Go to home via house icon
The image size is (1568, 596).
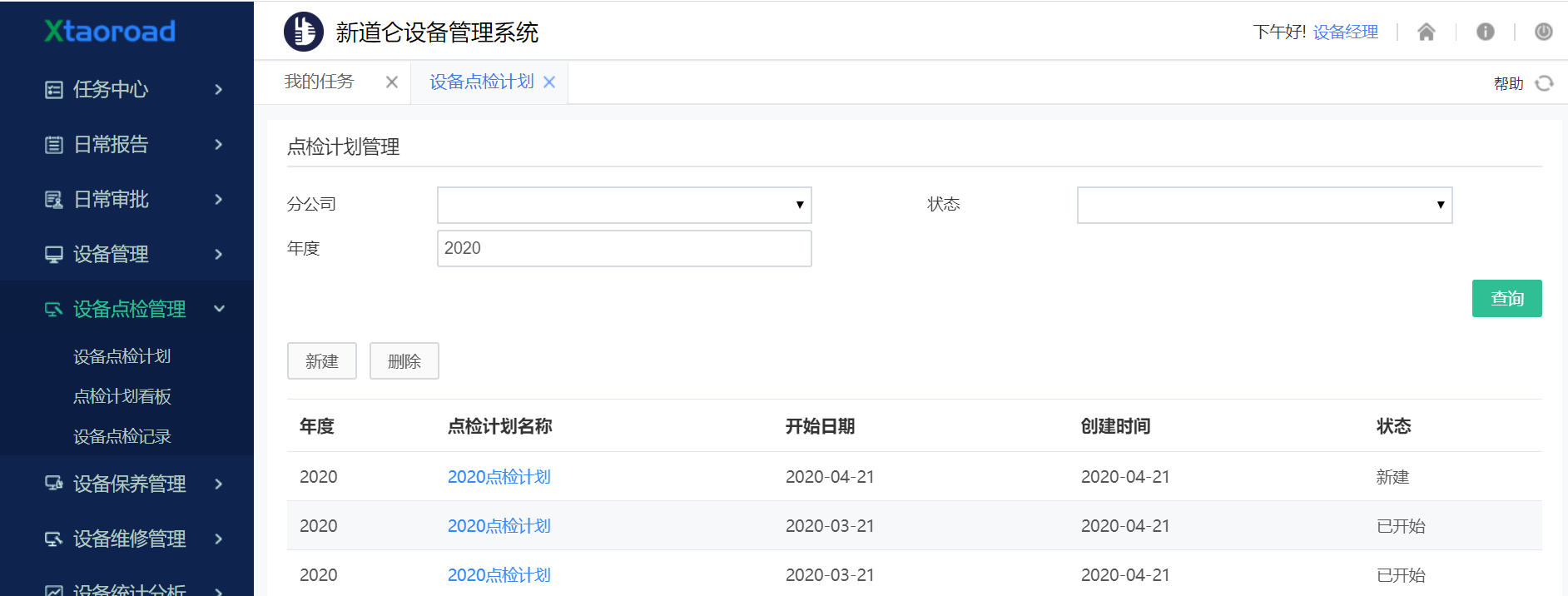tap(1427, 32)
